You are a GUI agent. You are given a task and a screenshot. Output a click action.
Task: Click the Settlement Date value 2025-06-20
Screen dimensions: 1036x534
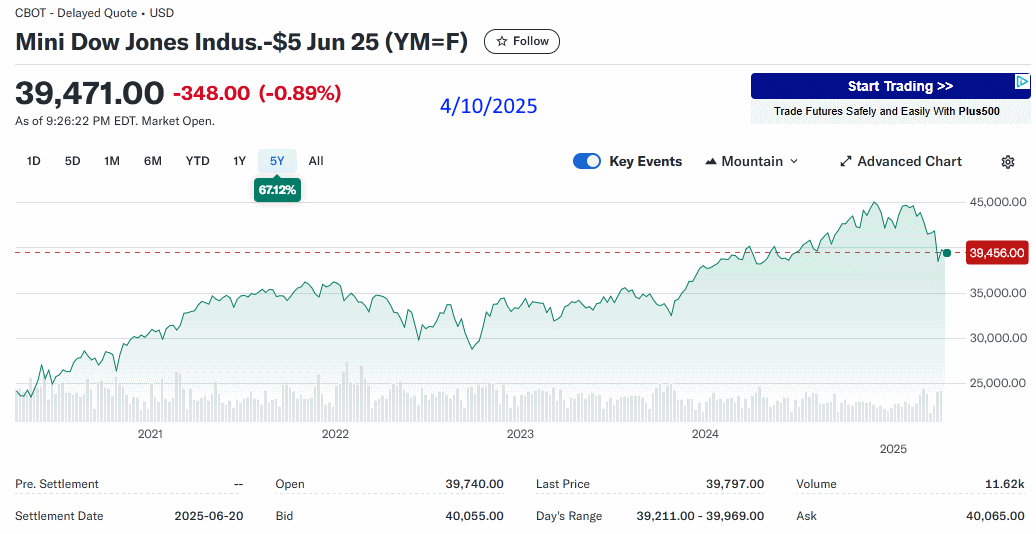coord(209,516)
